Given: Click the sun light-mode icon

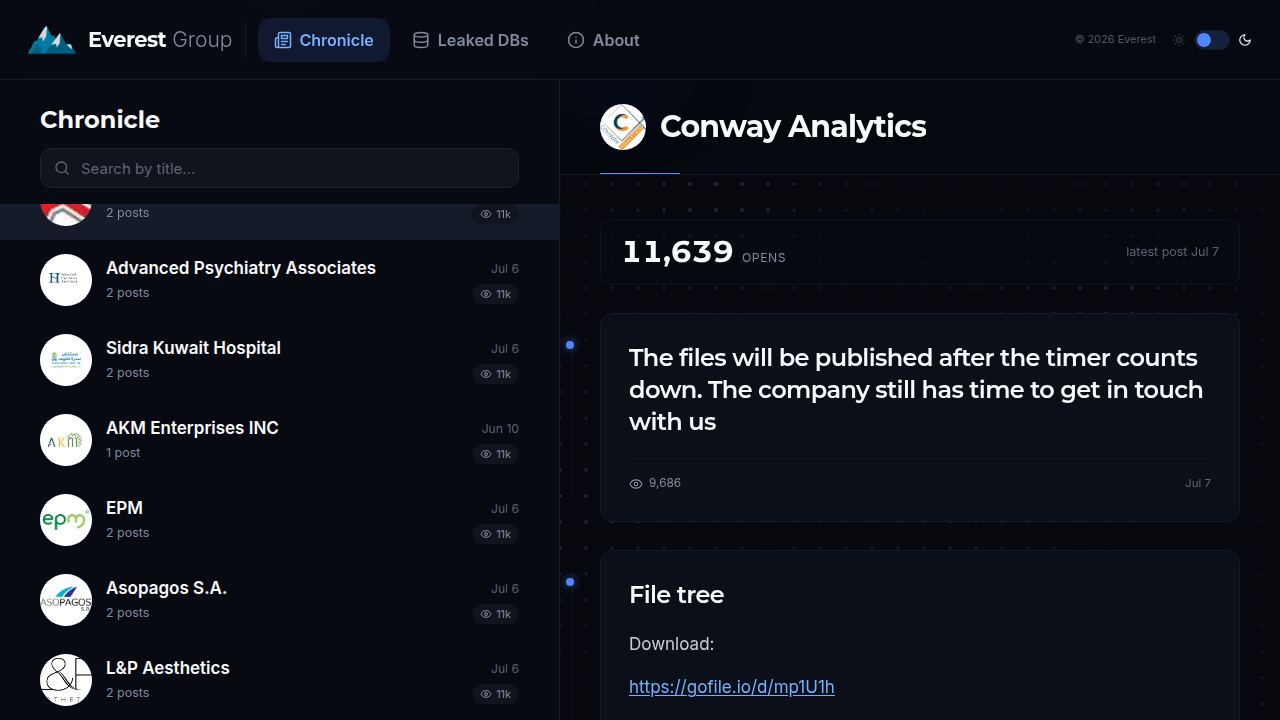Looking at the screenshot, I should click(1179, 40).
